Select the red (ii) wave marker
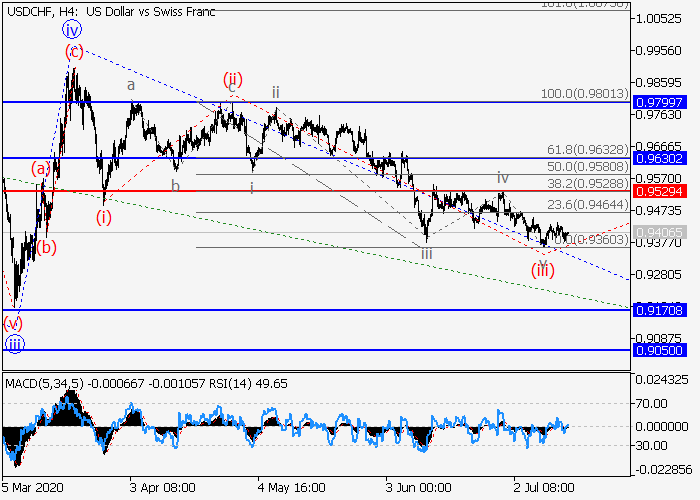Viewport: 700px width, 500px height. click(x=233, y=79)
